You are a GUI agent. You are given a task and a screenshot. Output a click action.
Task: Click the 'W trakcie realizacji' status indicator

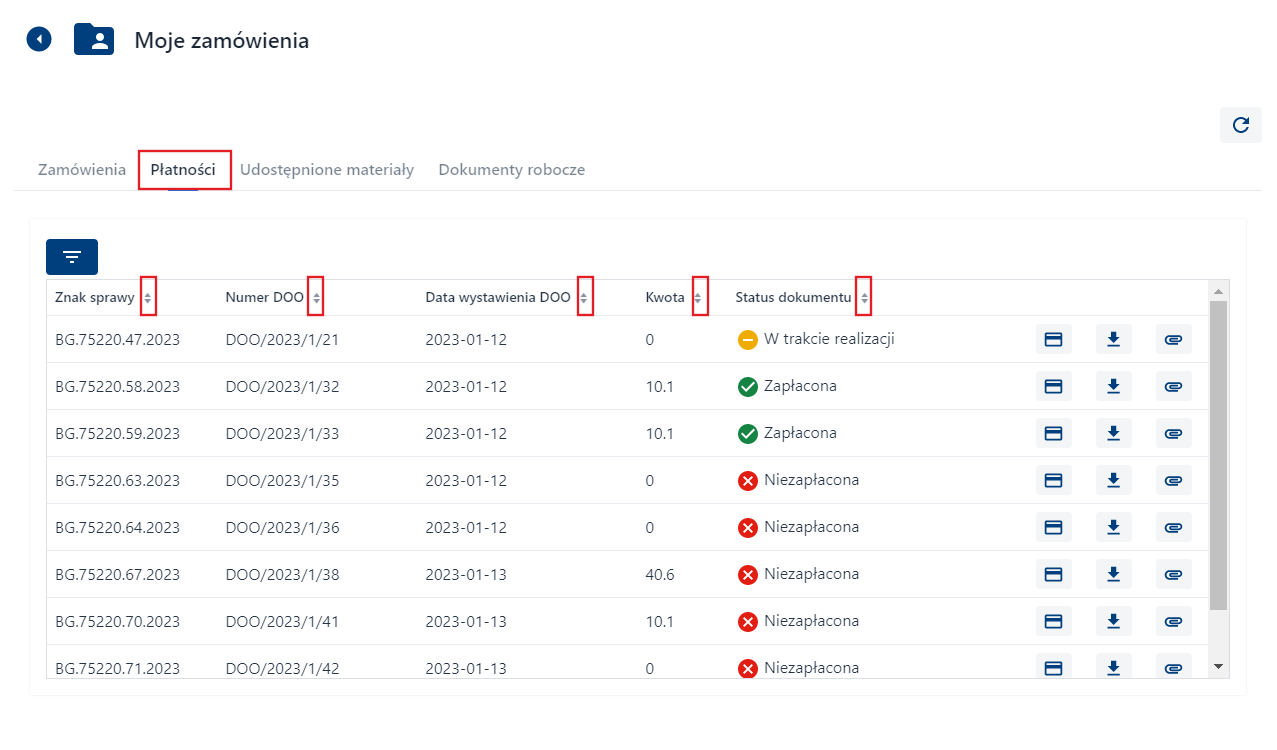pyautogui.click(x=746, y=339)
